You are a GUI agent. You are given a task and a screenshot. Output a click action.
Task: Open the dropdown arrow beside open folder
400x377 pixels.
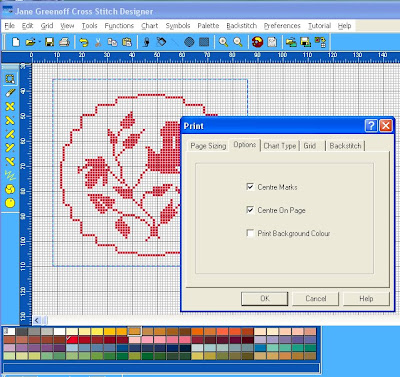click(x=39, y=42)
